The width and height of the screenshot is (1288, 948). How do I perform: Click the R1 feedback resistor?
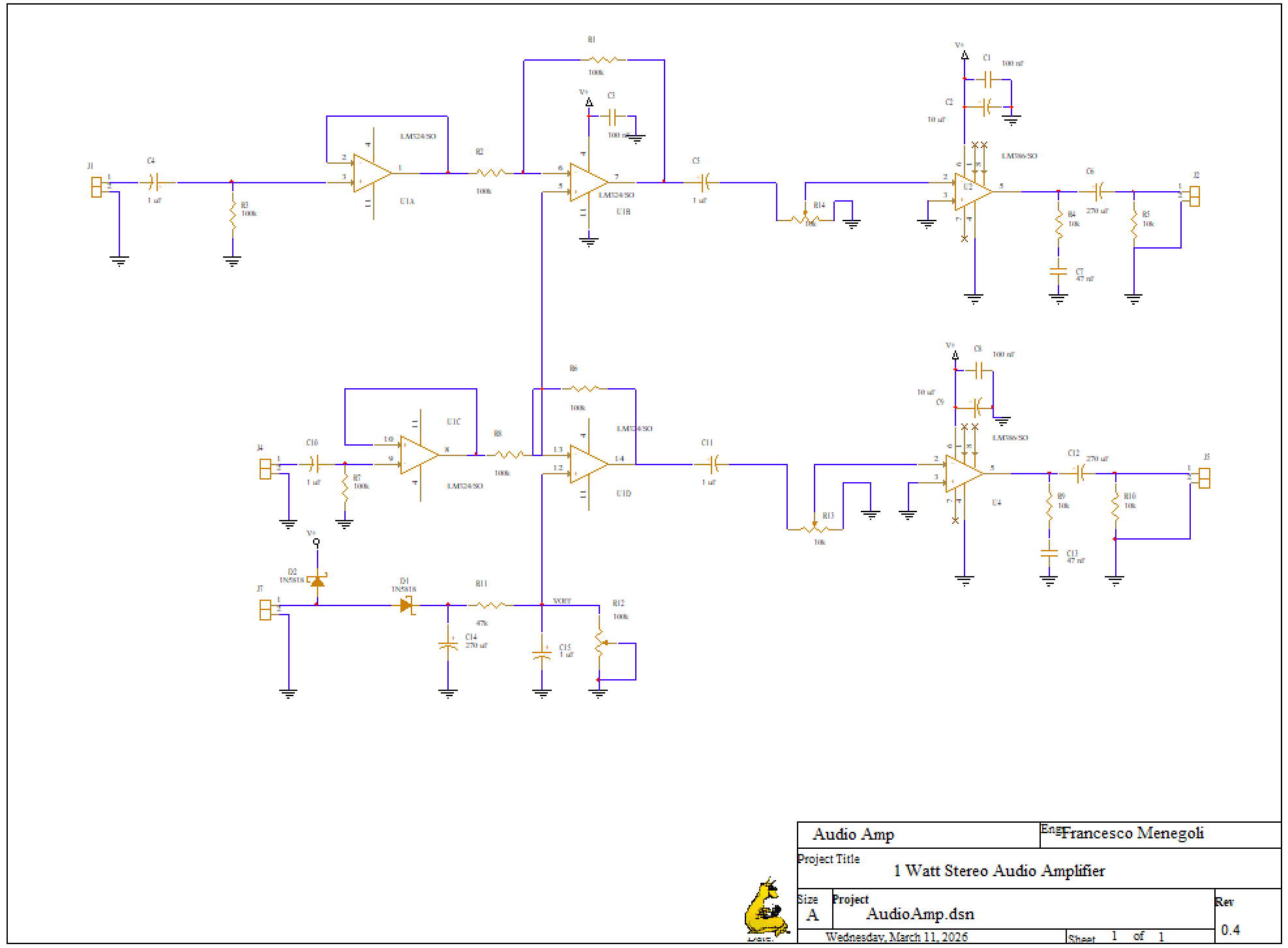click(x=603, y=60)
